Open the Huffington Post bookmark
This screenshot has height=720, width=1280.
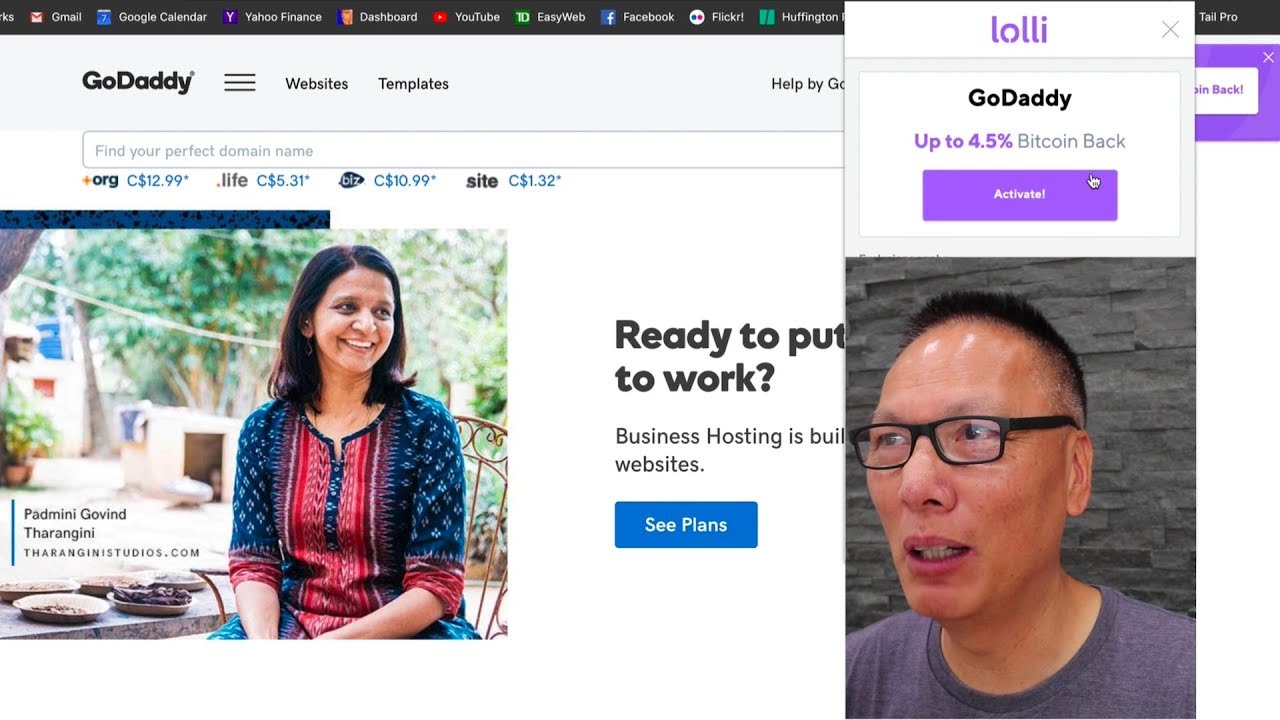[801, 17]
